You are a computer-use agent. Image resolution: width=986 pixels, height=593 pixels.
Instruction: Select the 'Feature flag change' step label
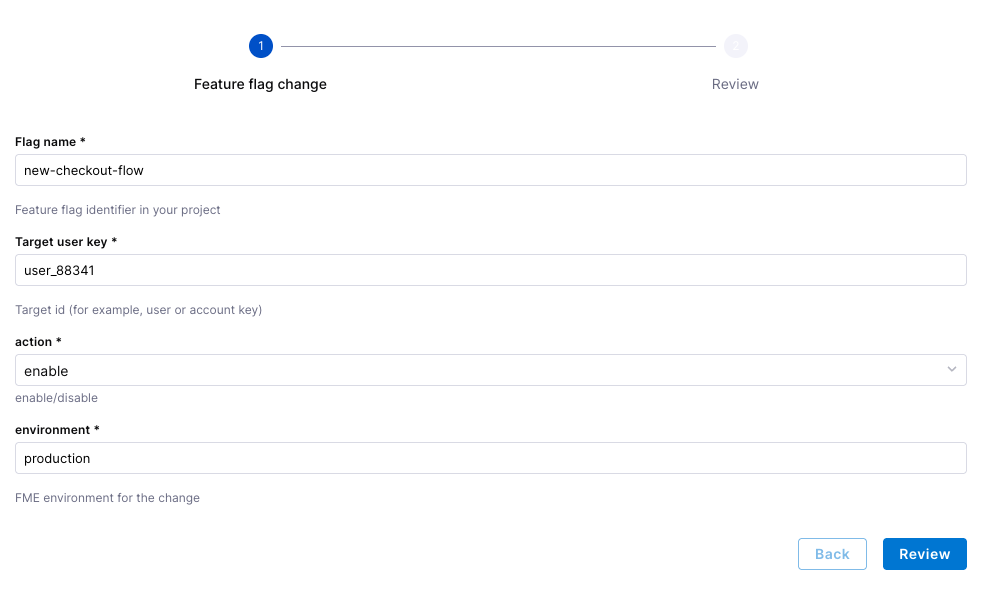pos(260,84)
